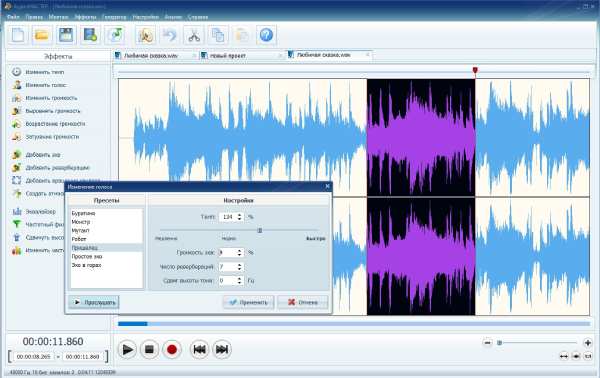Screen dimensions: 600x378
Task: Click the Paste clipboard toolbar icon
Action: 242,35
